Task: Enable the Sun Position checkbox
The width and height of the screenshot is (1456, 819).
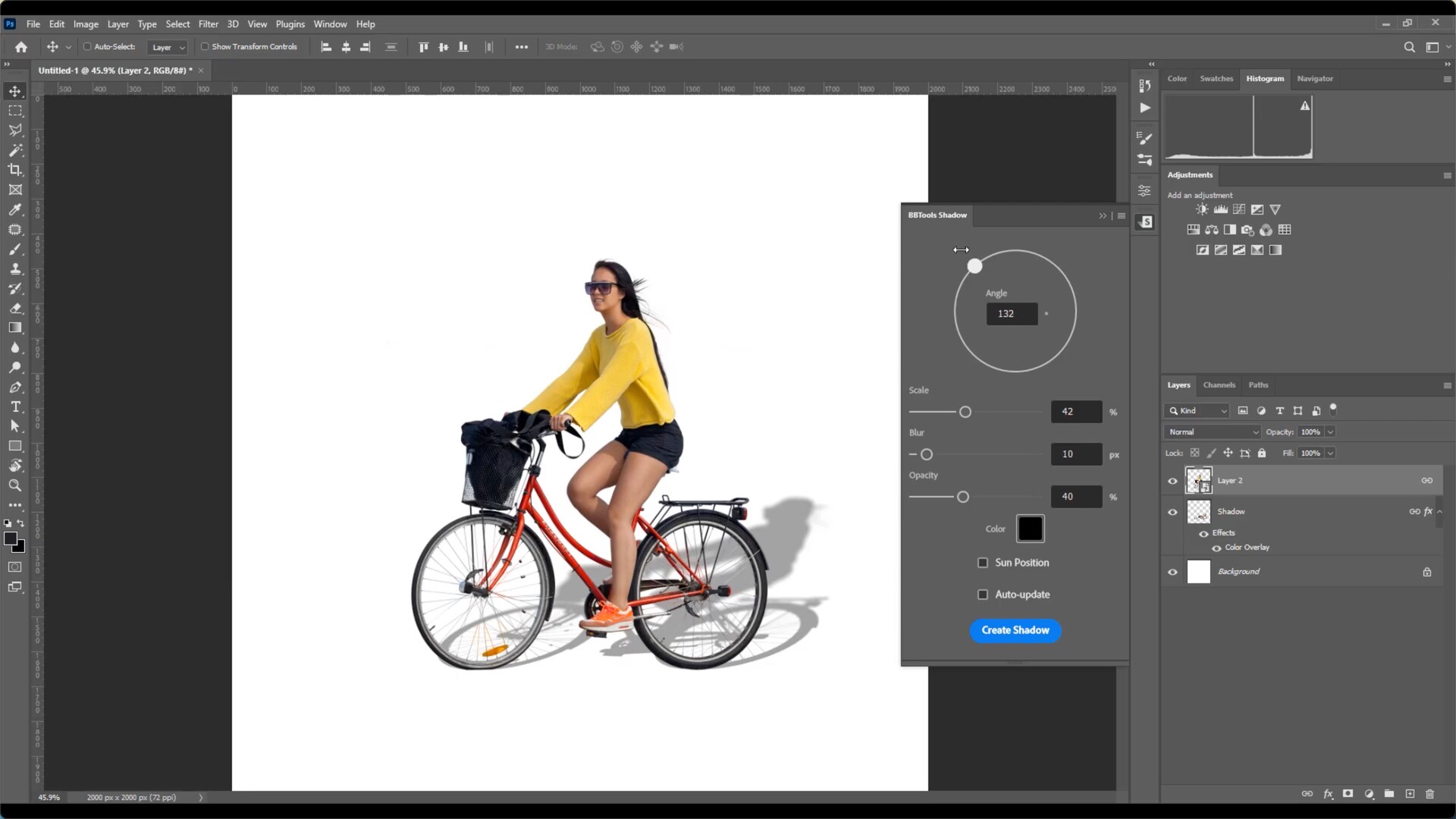Action: click(x=983, y=563)
